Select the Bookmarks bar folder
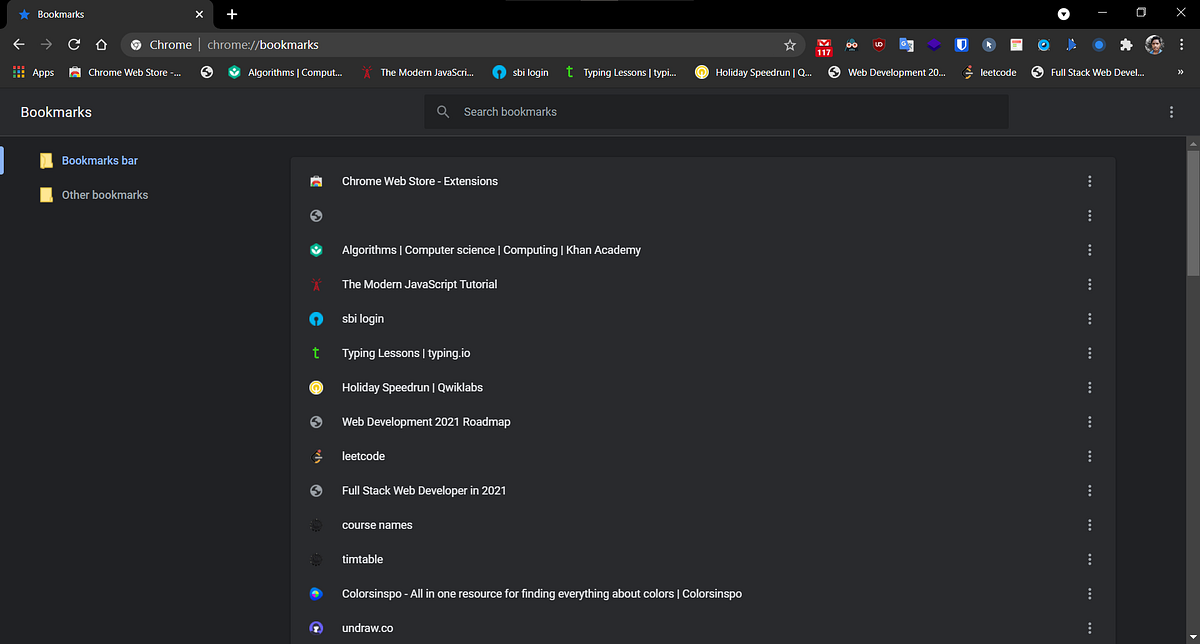Screen dimensions: 1200x644 (100, 160)
